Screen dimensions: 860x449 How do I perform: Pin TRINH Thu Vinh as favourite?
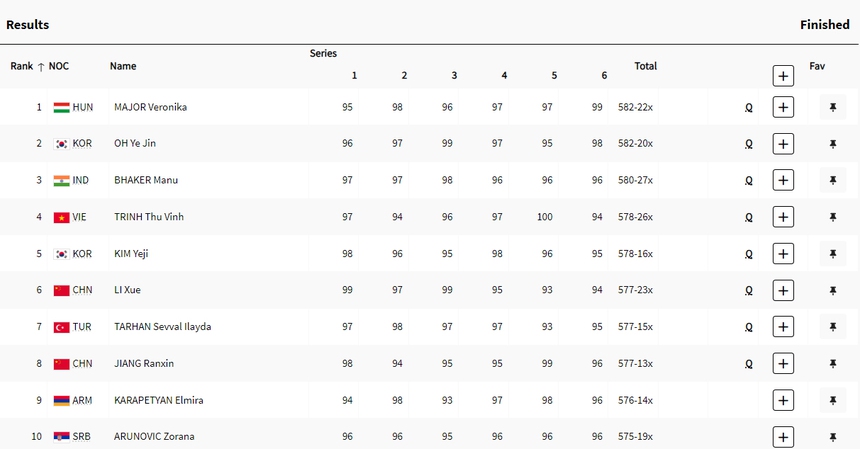(x=832, y=217)
